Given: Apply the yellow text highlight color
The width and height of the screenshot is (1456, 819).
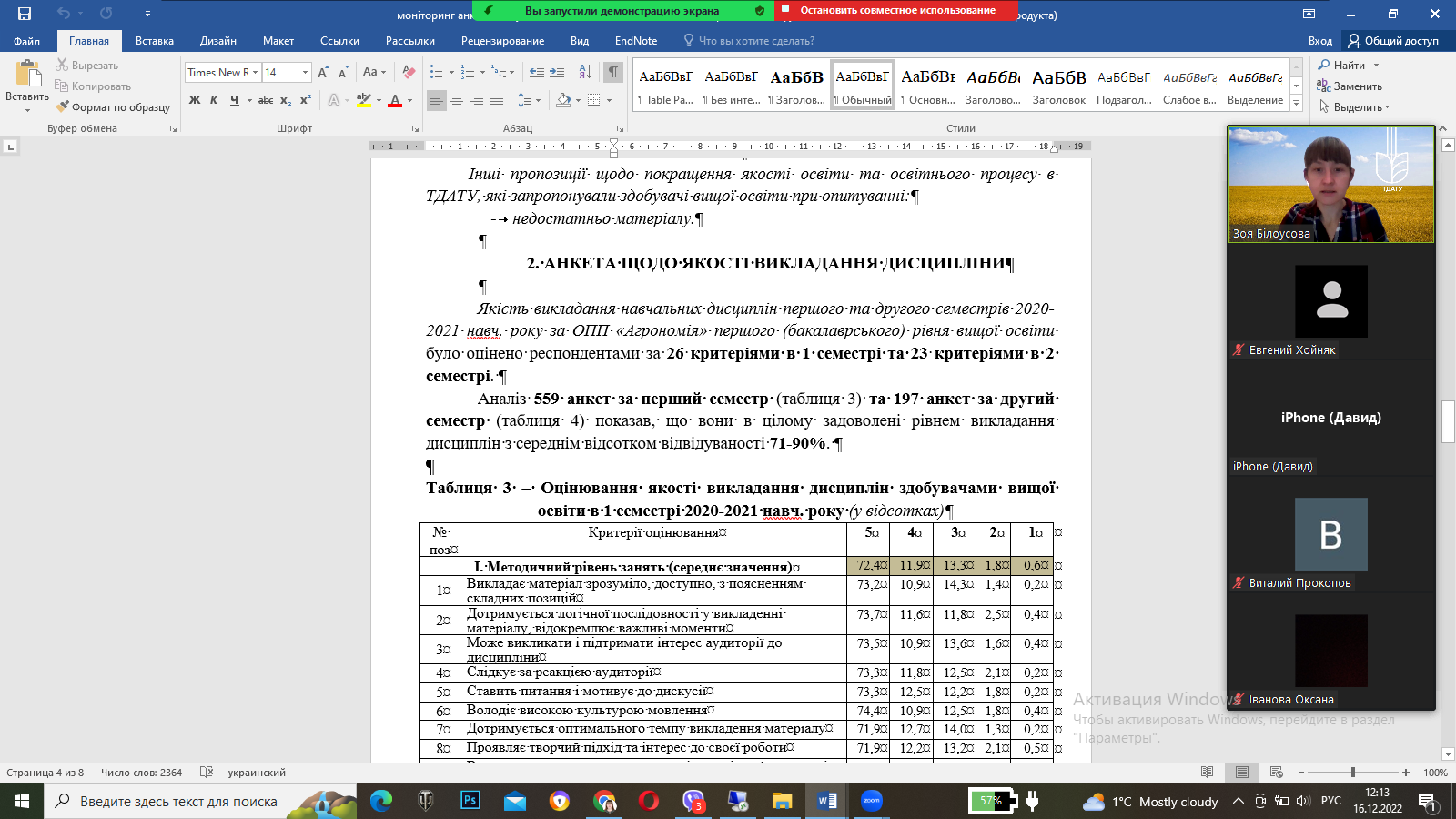Looking at the screenshot, I should (x=363, y=100).
